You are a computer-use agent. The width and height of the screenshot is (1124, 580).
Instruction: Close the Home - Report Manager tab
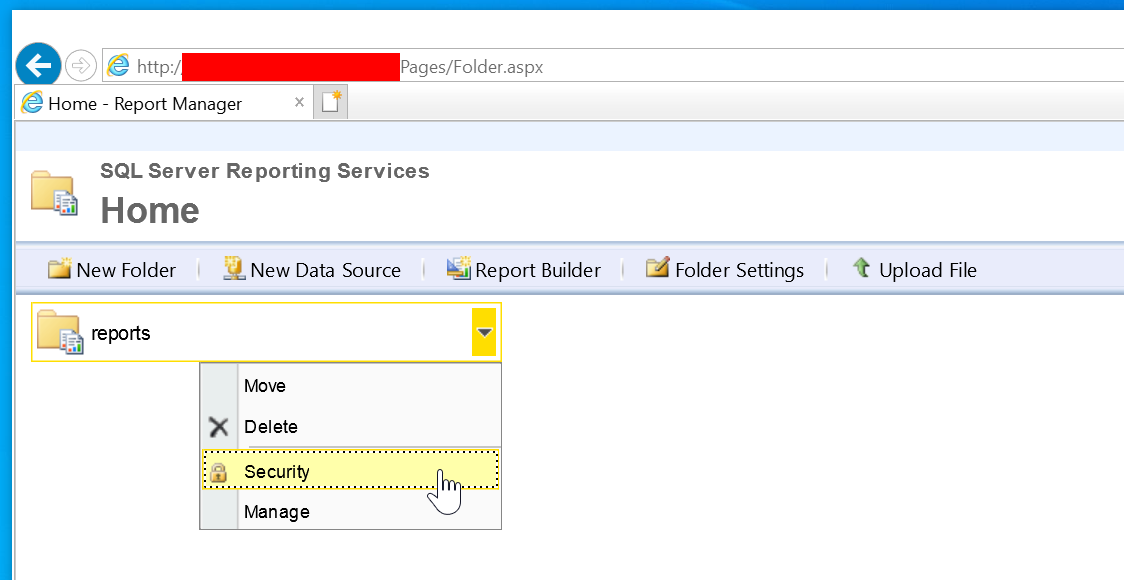coord(300,103)
